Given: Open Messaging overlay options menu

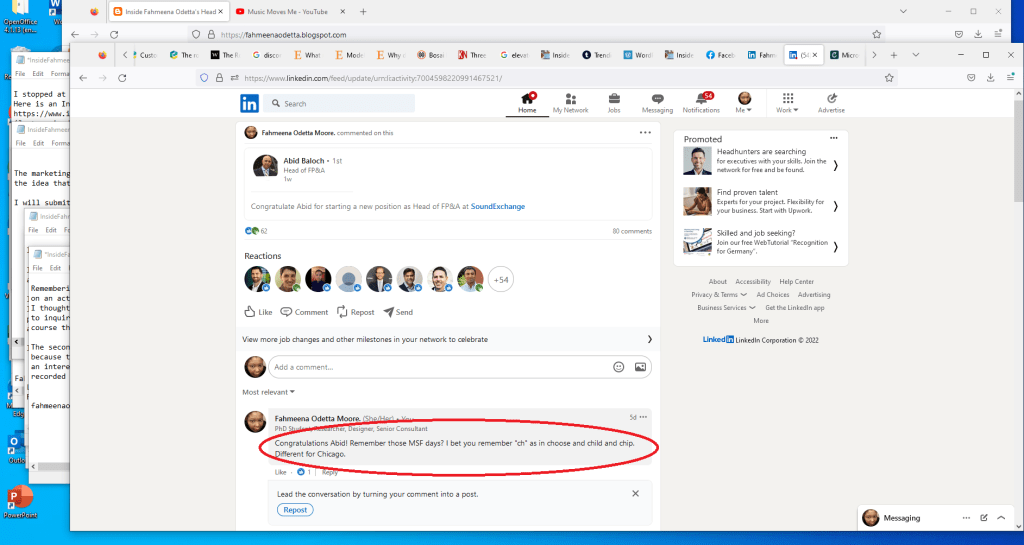Looking at the screenshot, I should [966, 518].
